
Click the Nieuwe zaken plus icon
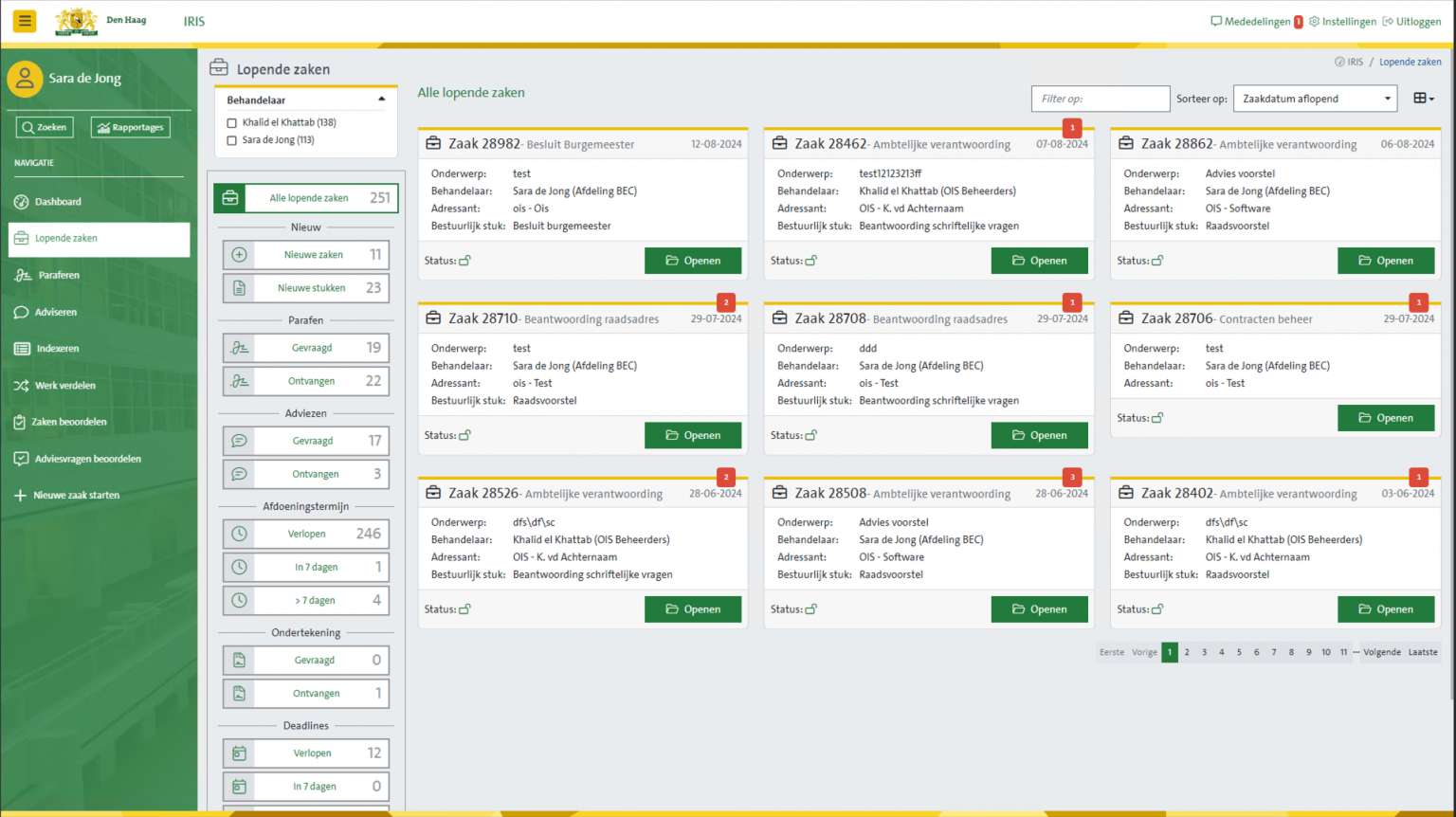239,255
